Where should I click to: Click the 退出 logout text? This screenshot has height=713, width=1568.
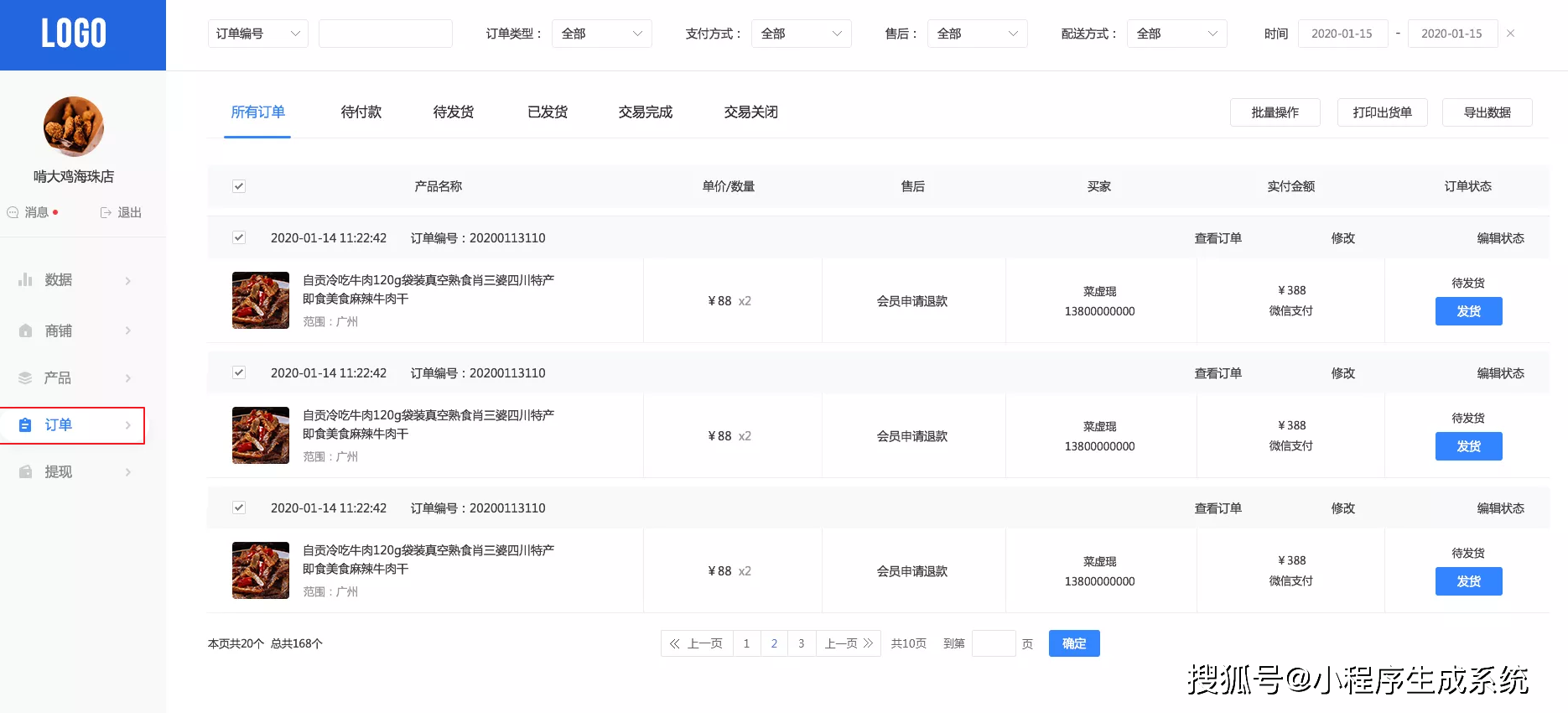pyautogui.click(x=129, y=212)
